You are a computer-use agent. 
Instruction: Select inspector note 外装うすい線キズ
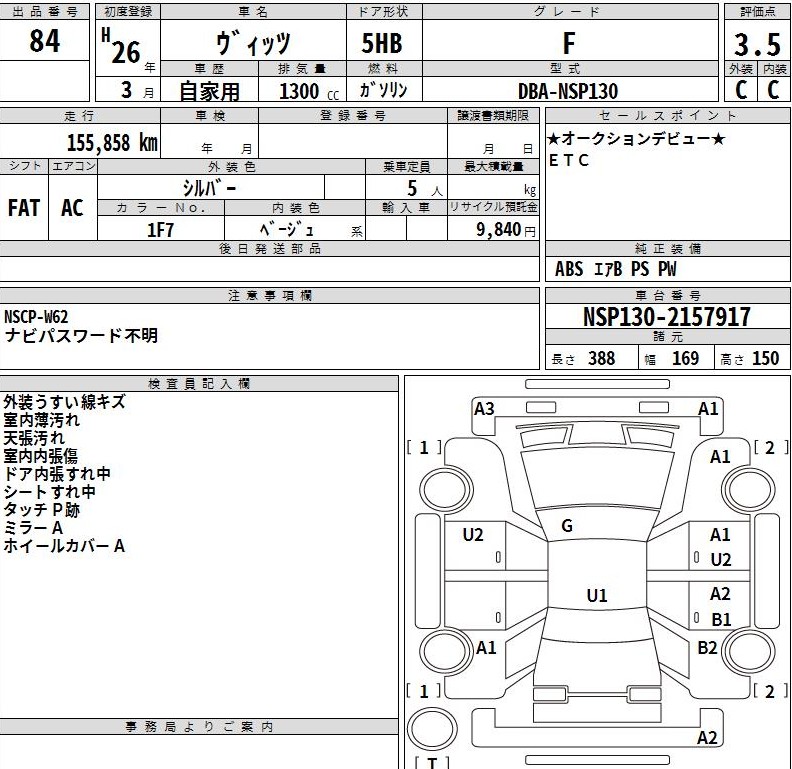point(64,402)
